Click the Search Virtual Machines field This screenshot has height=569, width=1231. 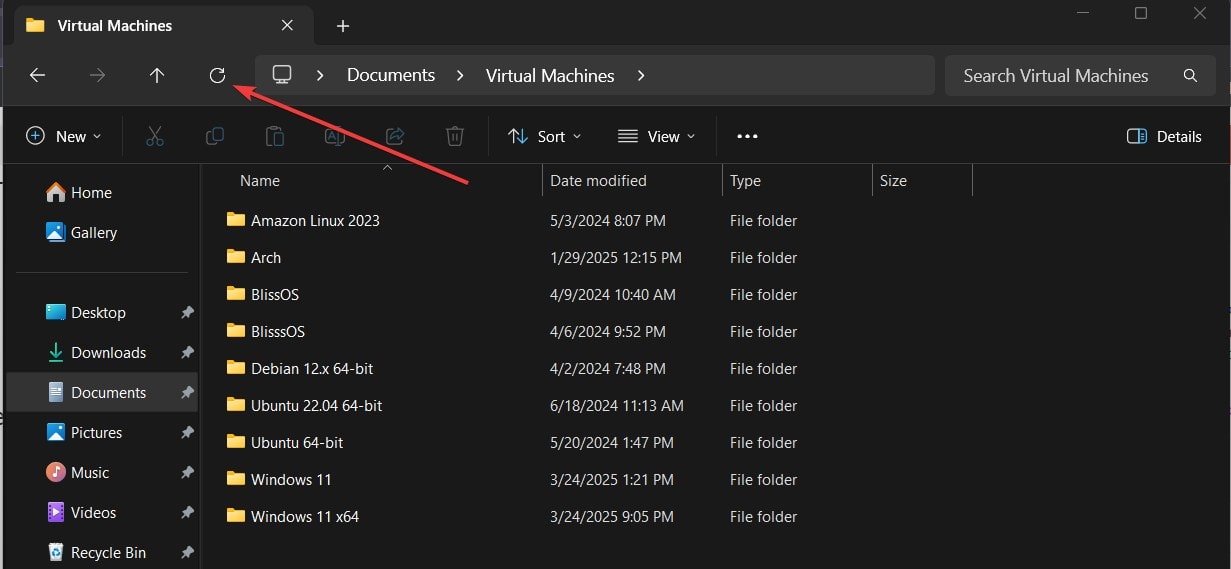coord(1055,76)
